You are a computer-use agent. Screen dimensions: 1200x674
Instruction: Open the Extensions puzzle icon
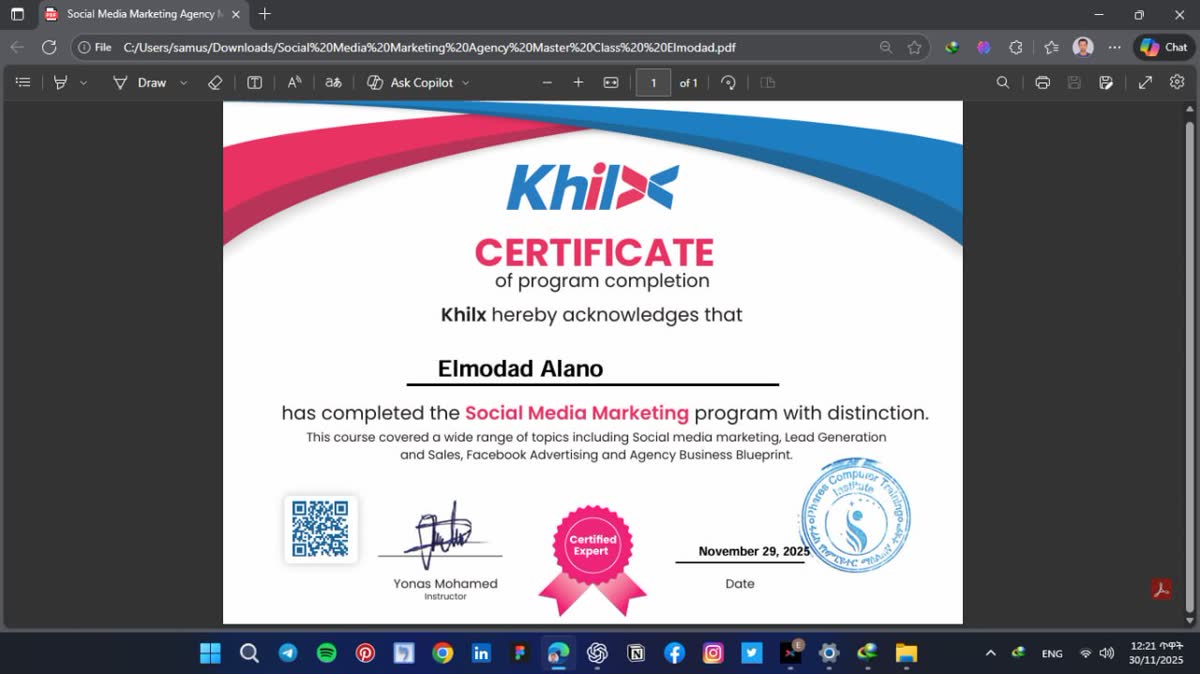pyautogui.click(x=1016, y=47)
